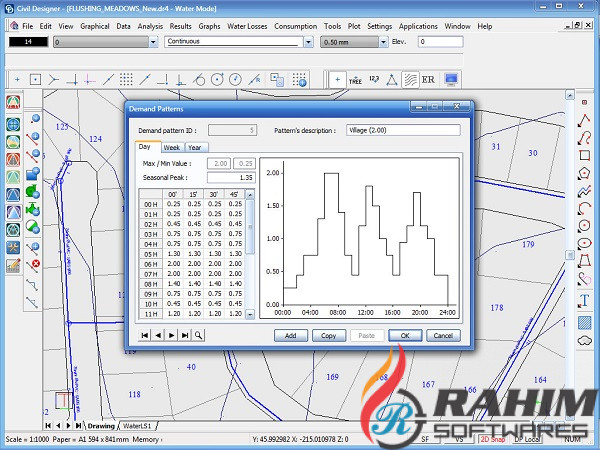Toggle the 2D Snap status indicator
Screen dimensions: 600x450
click(493, 439)
